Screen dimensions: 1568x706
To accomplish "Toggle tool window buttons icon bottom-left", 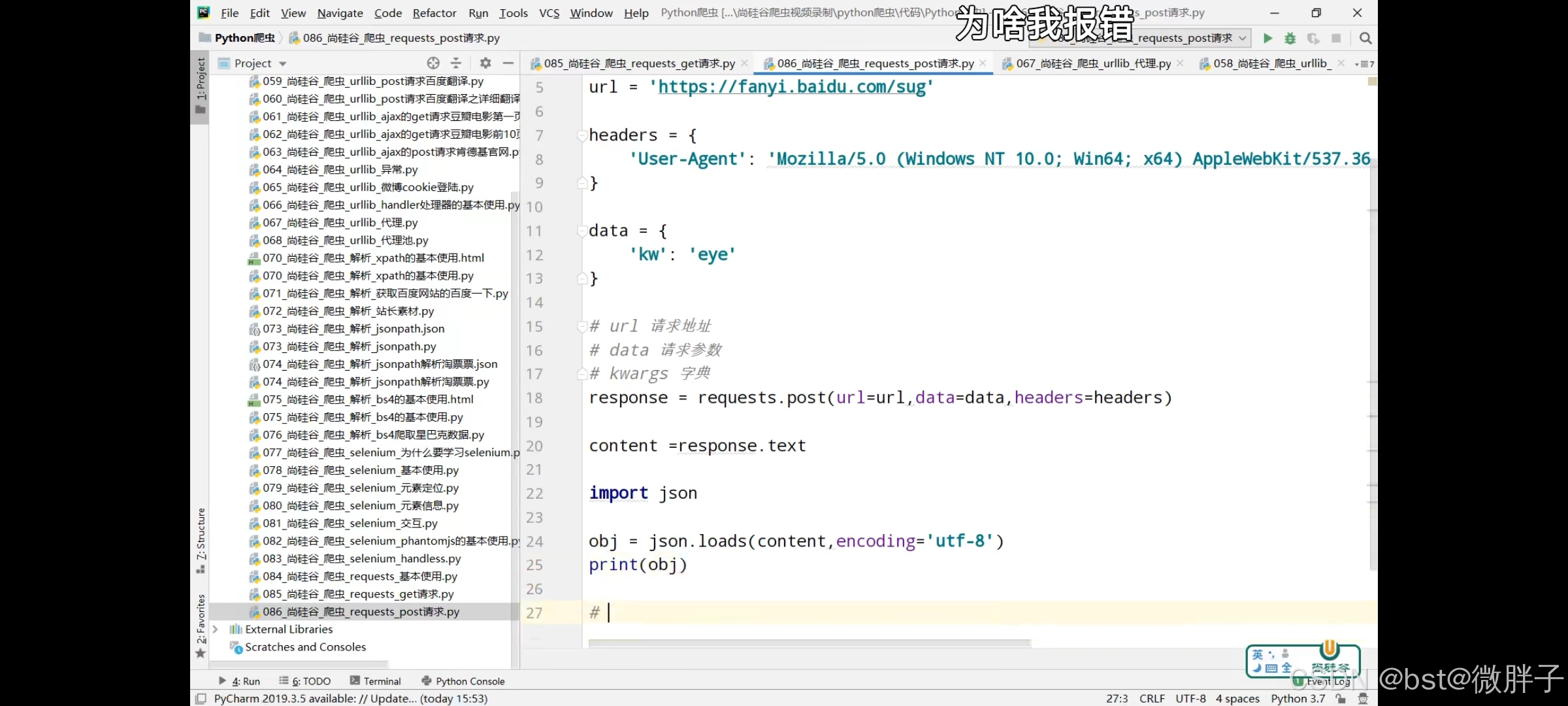I will point(201,699).
